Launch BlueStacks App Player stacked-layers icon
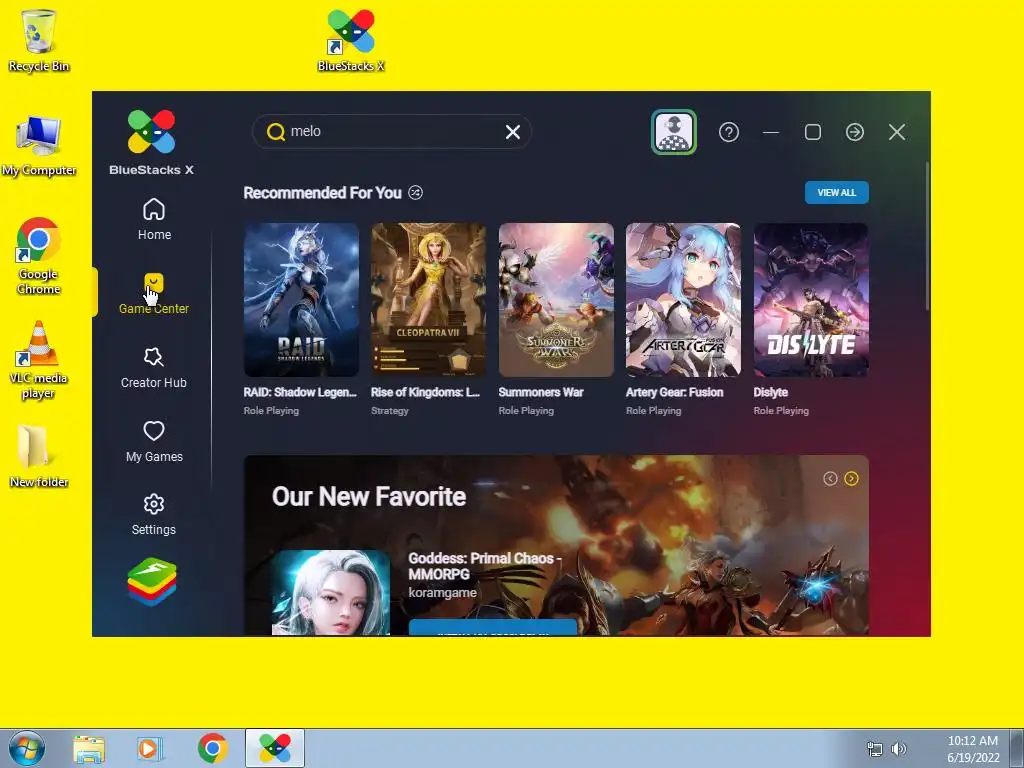The height and width of the screenshot is (768, 1024). (x=152, y=581)
